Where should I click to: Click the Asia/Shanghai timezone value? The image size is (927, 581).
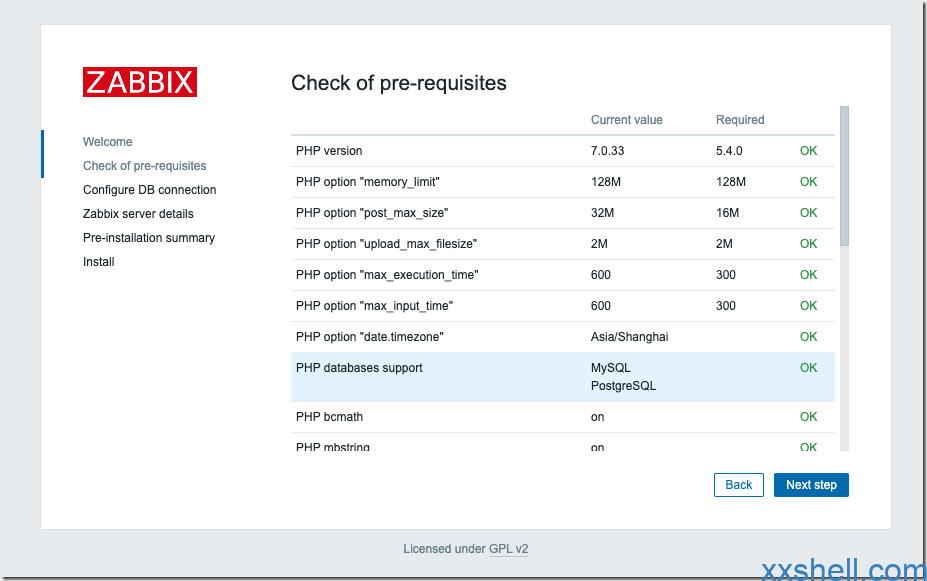click(x=629, y=337)
